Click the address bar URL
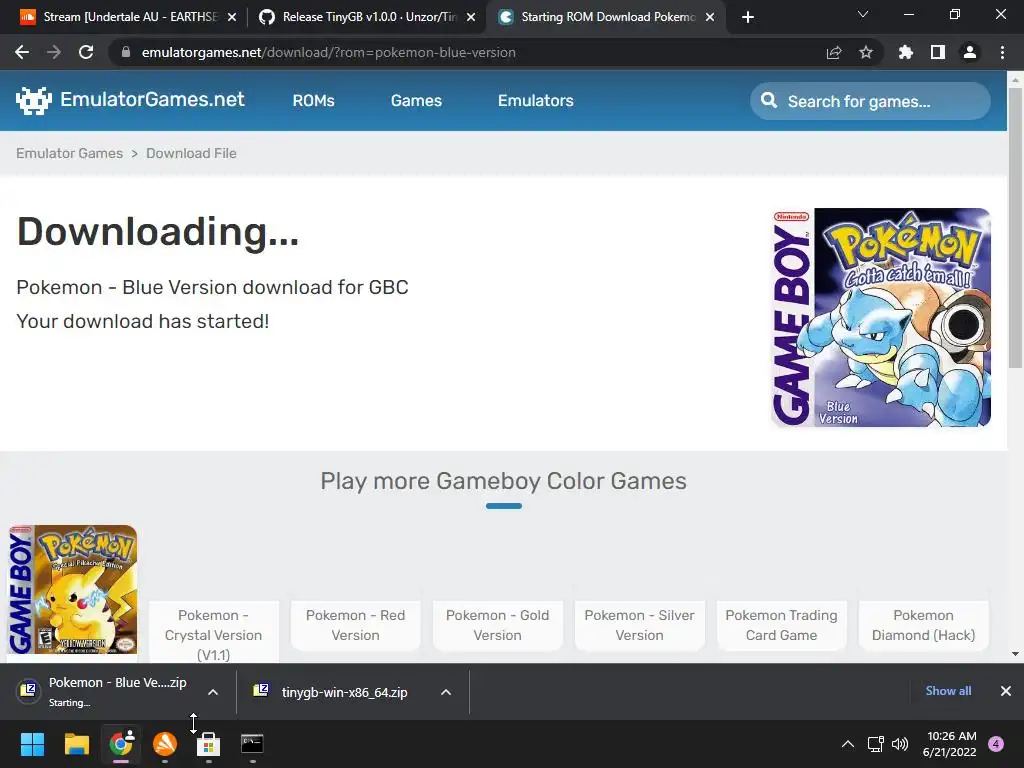 point(328,52)
